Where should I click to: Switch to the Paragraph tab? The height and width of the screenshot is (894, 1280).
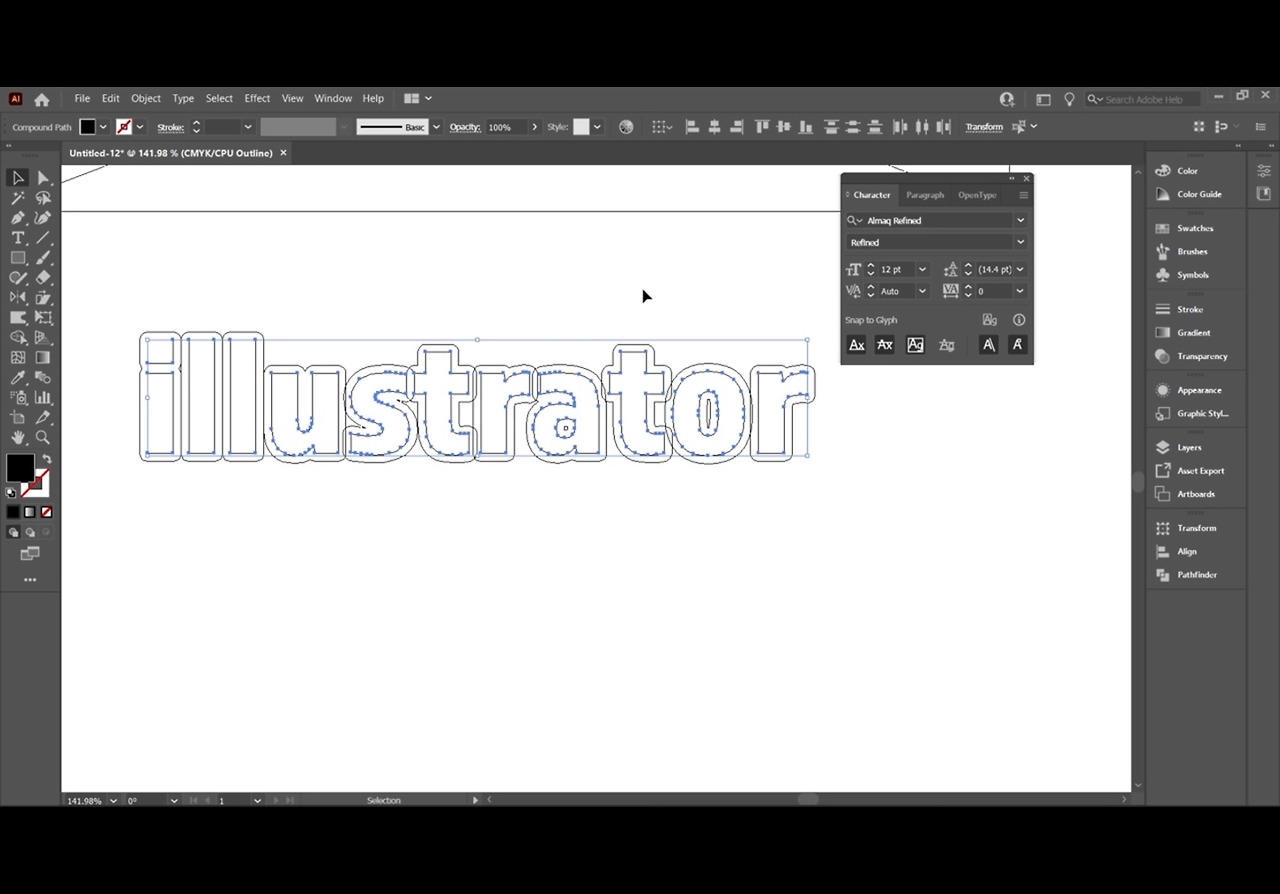point(925,195)
